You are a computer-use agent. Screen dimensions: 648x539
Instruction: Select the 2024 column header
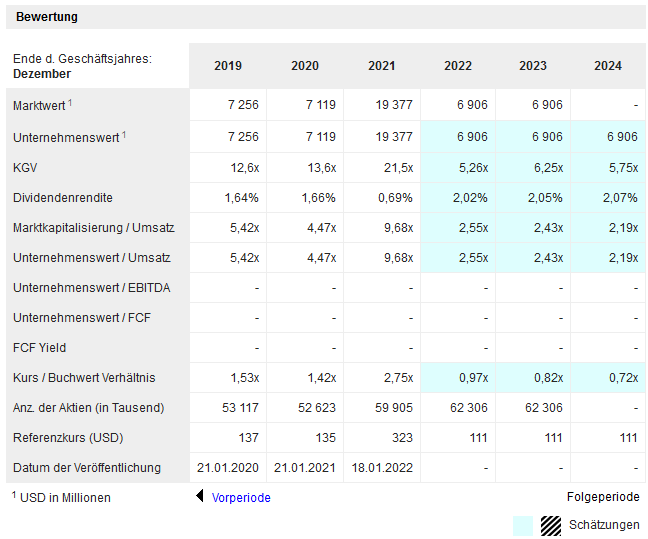point(607,66)
